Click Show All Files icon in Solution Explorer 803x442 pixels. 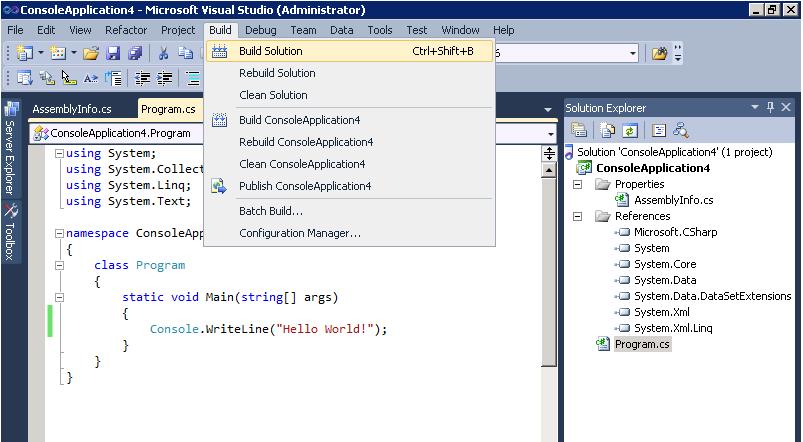tap(607, 130)
